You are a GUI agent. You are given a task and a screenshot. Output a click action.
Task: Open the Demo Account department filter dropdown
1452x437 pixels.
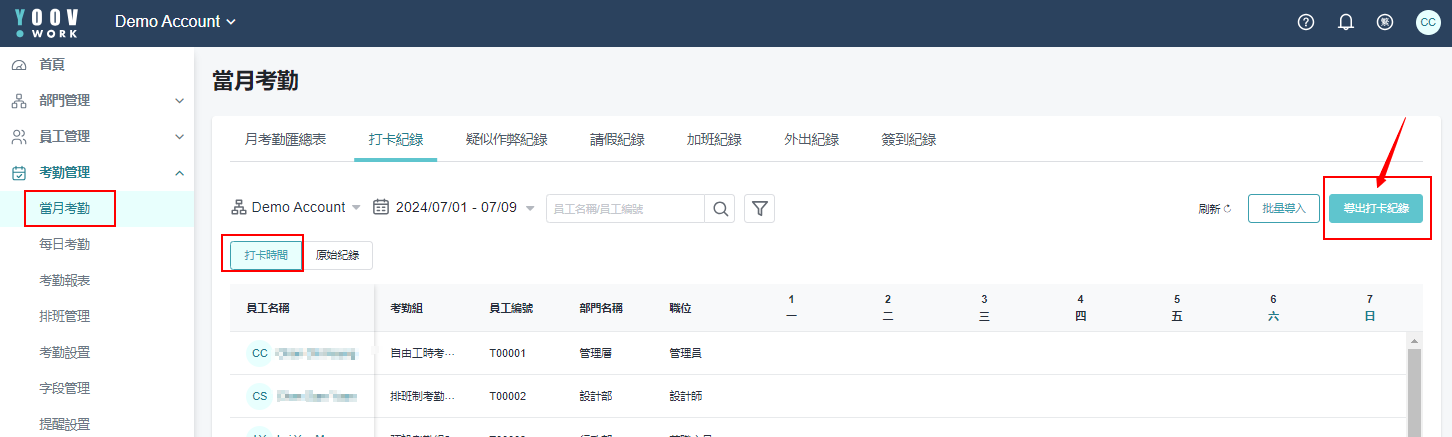click(296, 207)
